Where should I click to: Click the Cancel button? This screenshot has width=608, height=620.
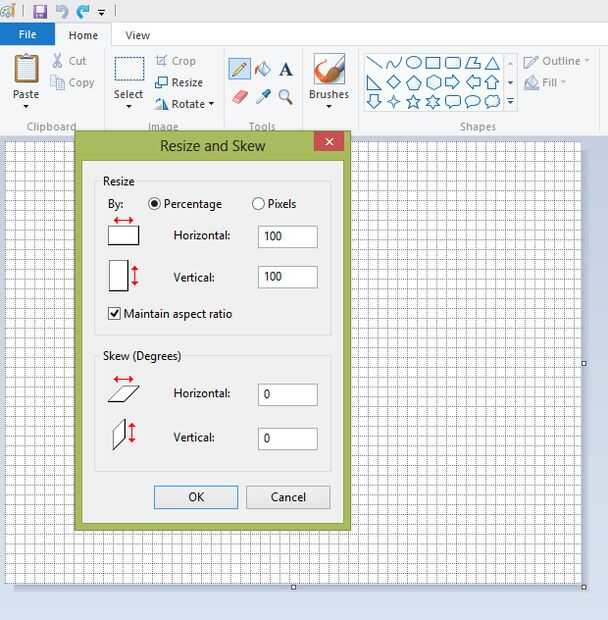point(288,497)
